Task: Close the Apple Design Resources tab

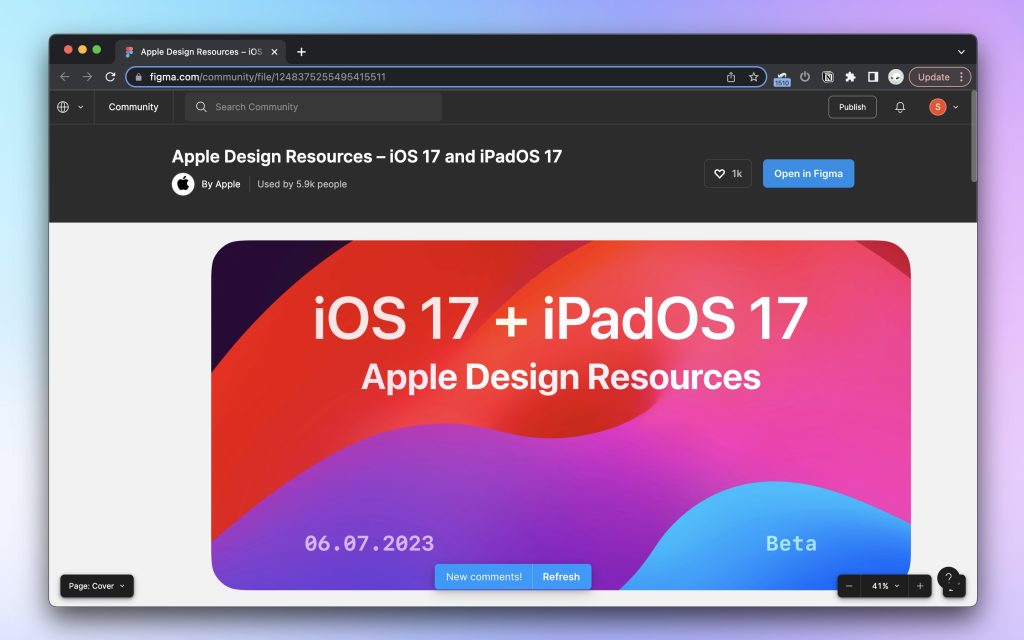Action: pos(274,52)
